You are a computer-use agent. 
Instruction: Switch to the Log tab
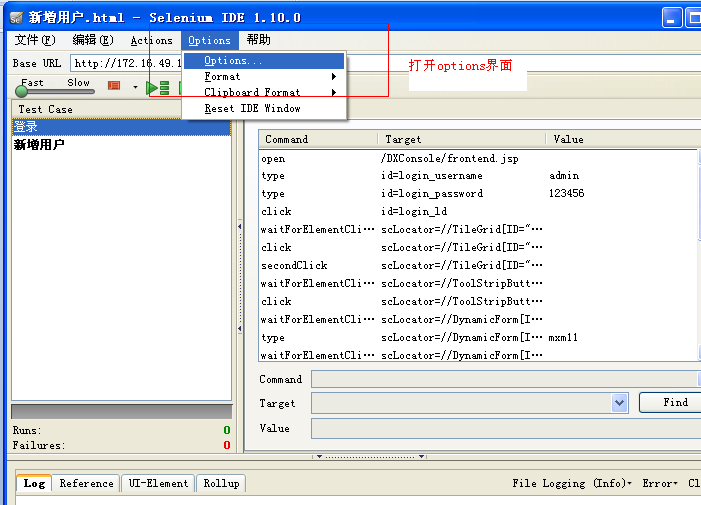[x=34, y=483]
